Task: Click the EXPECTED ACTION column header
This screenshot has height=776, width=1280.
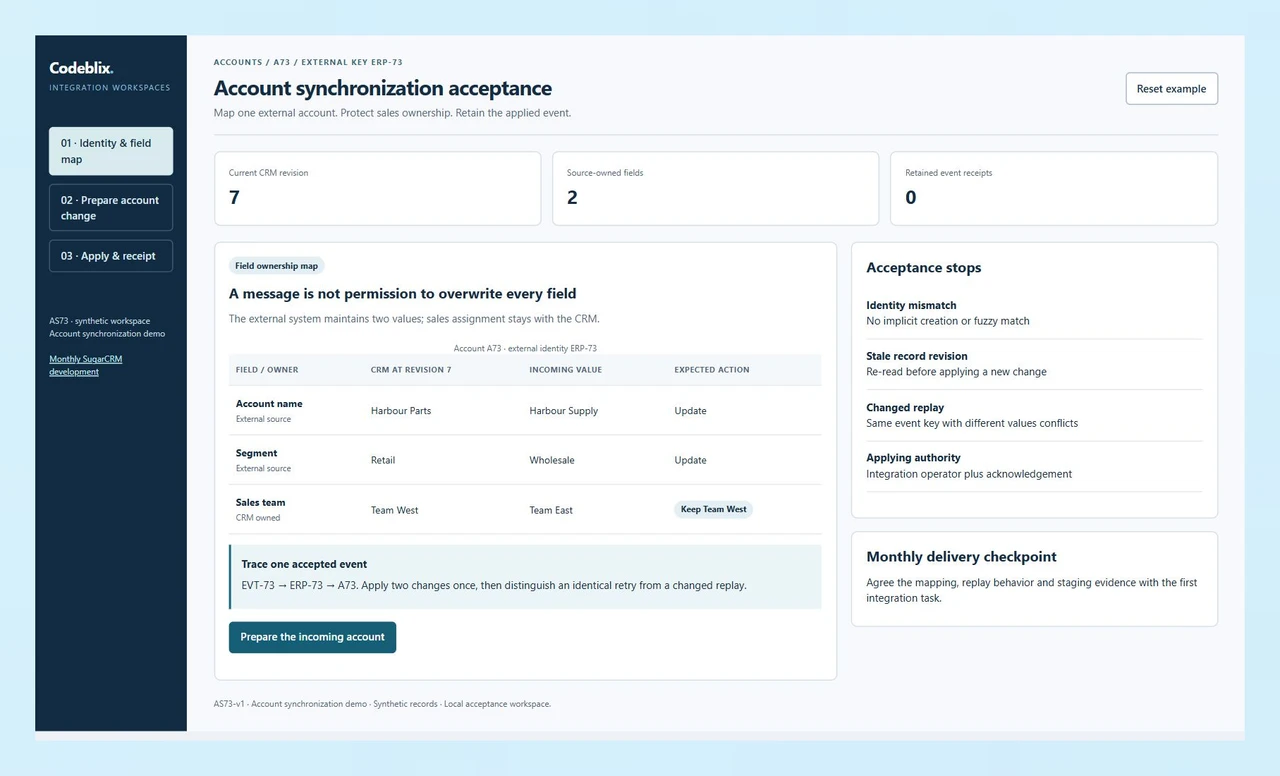Action: (x=712, y=370)
